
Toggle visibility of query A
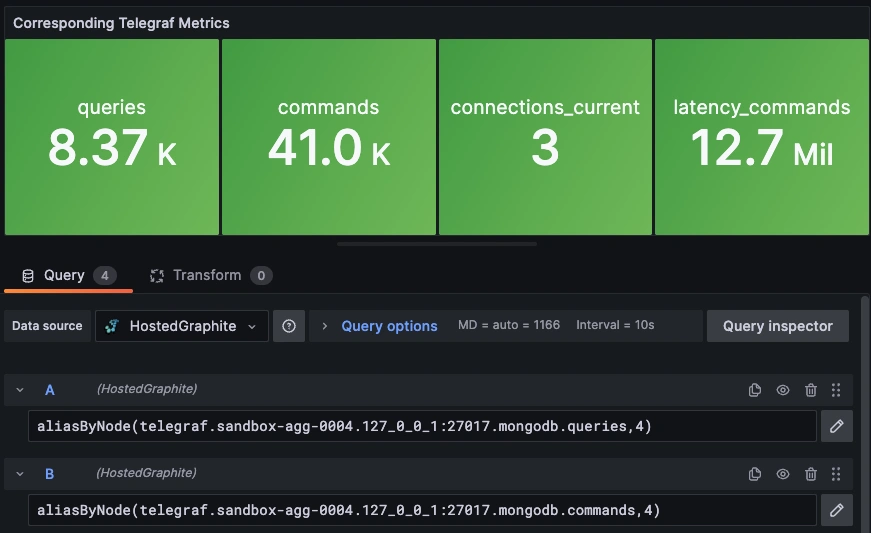coord(783,390)
